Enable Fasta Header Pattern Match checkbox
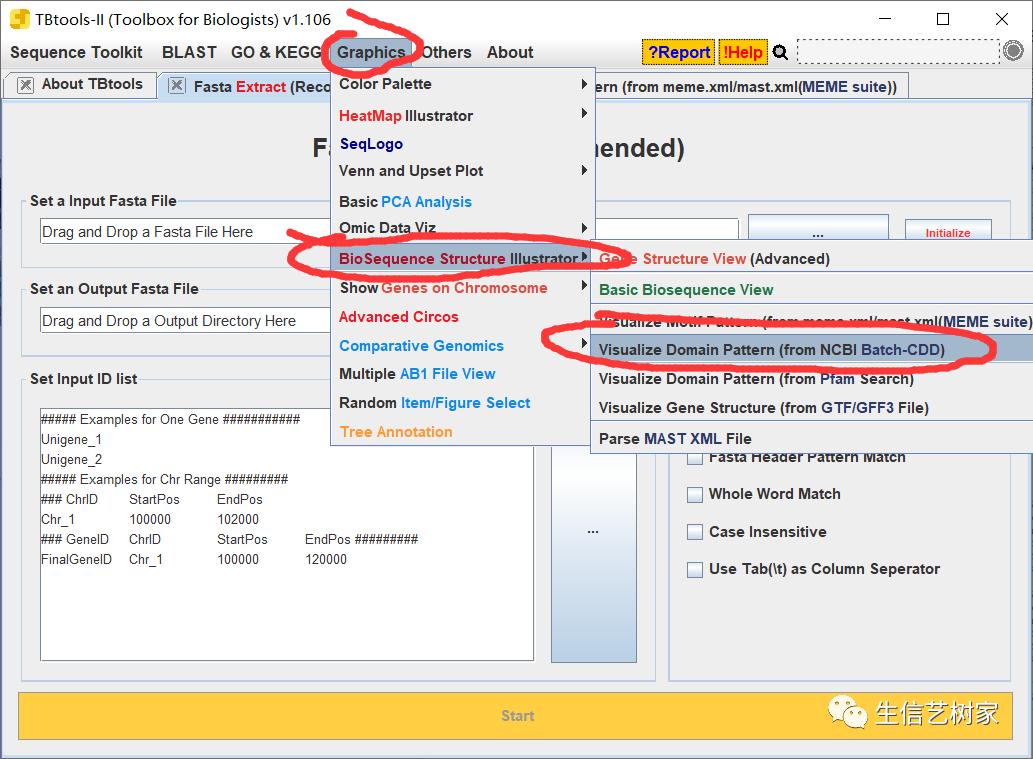 (x=694, y=458)
